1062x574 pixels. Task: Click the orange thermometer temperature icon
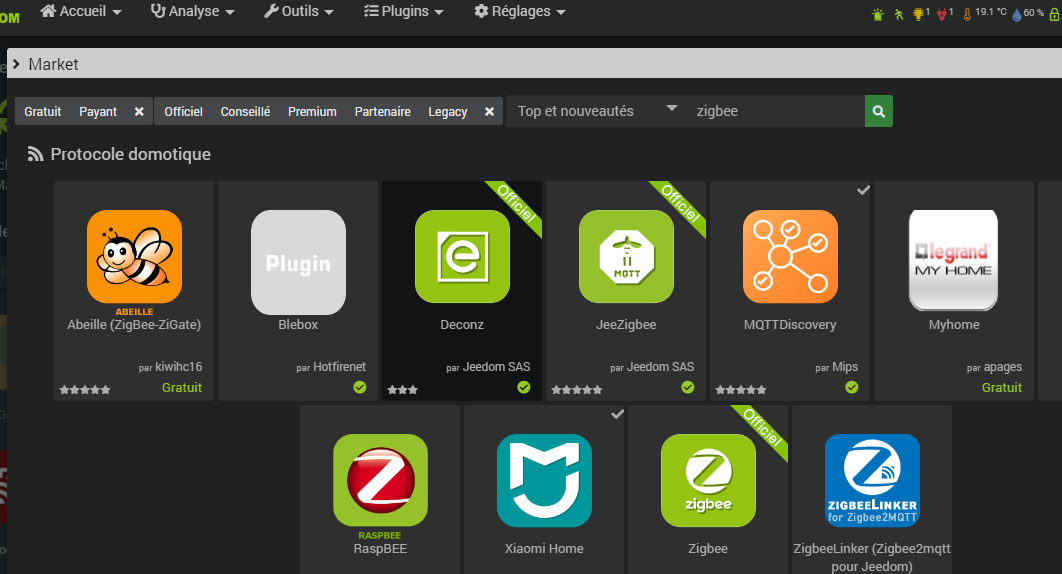(x=967, y=14)
